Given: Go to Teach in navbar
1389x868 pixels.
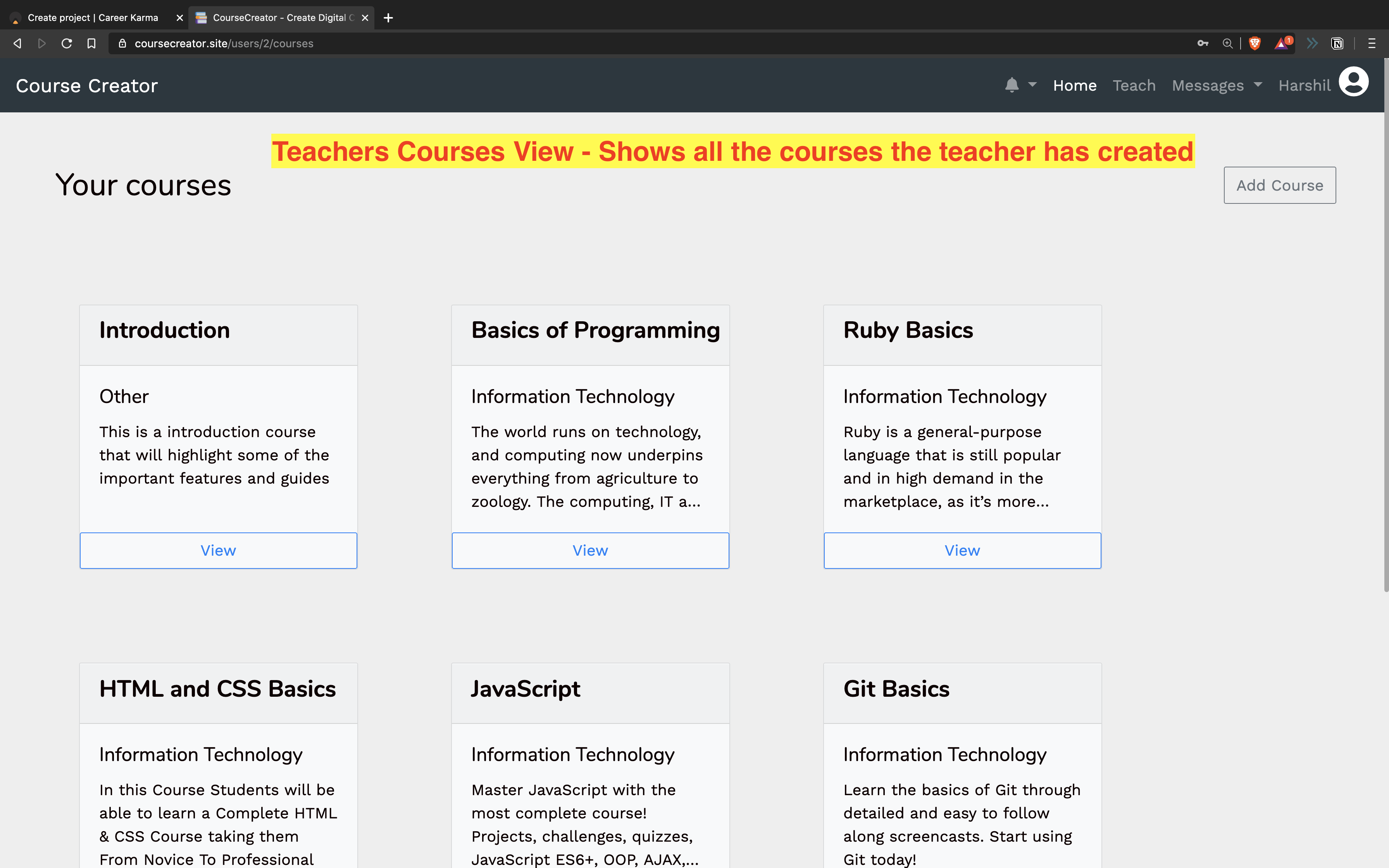Looking at the screenshot, I should tap(1134, 86).
